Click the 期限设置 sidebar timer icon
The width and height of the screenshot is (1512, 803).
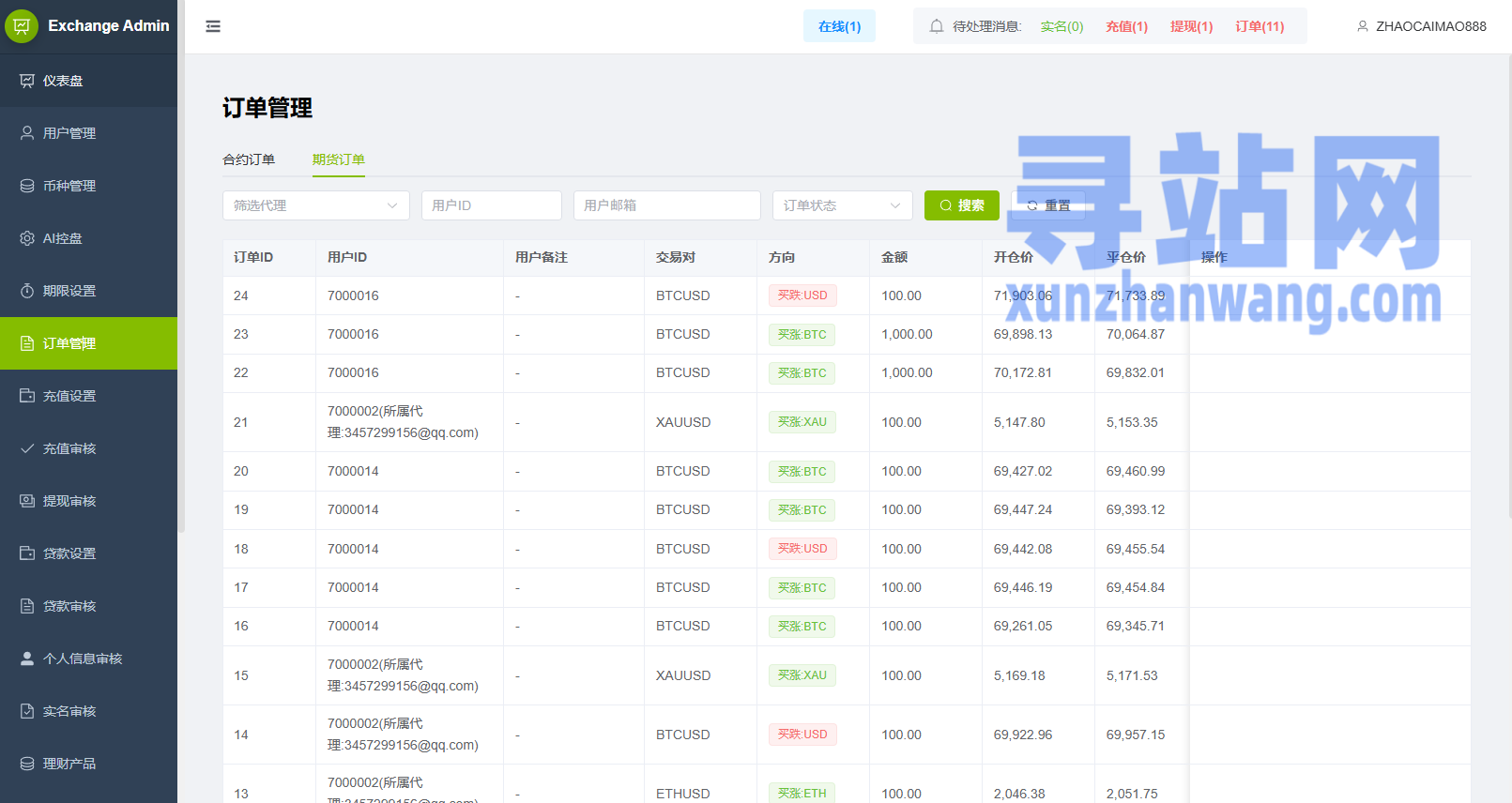point(27,291)
